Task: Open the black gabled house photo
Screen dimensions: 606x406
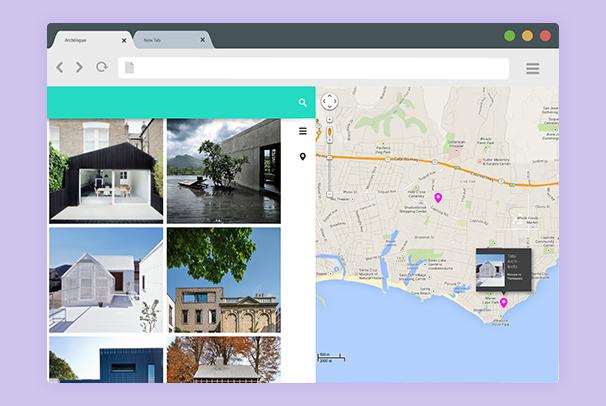Action: 106,170
